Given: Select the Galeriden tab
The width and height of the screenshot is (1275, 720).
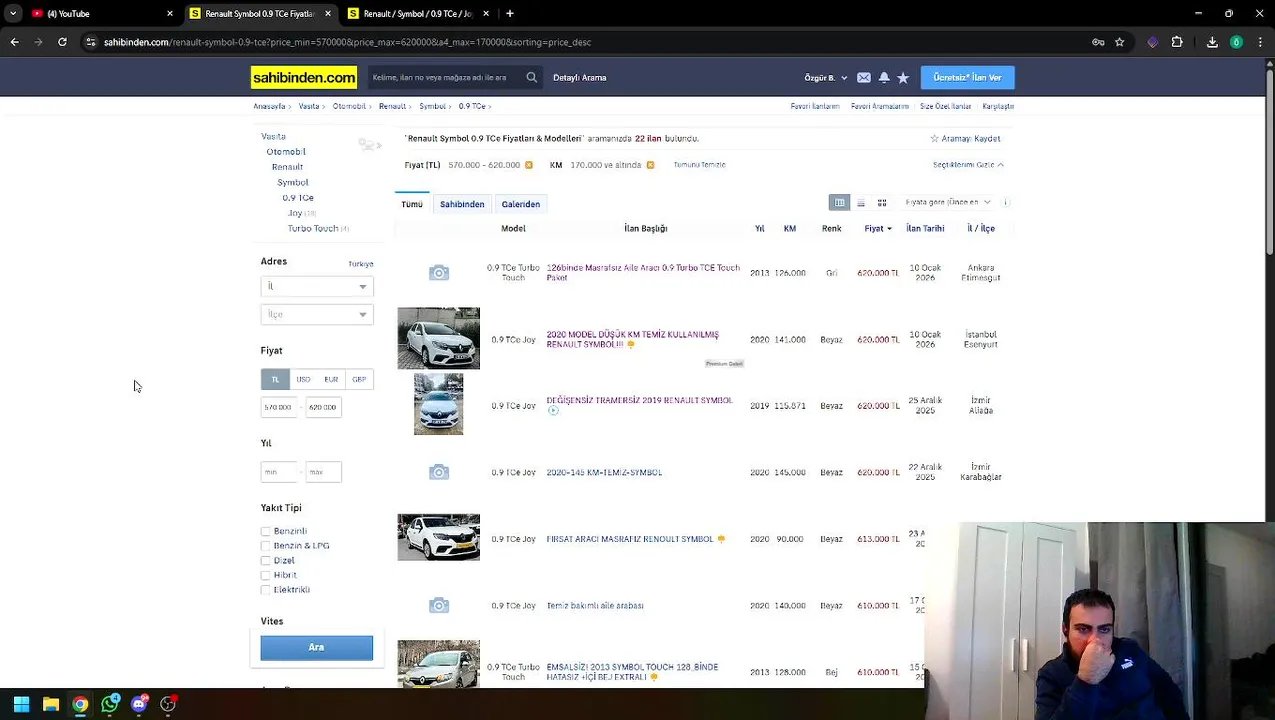Looking at the screenshot, I should click(520, 204).
